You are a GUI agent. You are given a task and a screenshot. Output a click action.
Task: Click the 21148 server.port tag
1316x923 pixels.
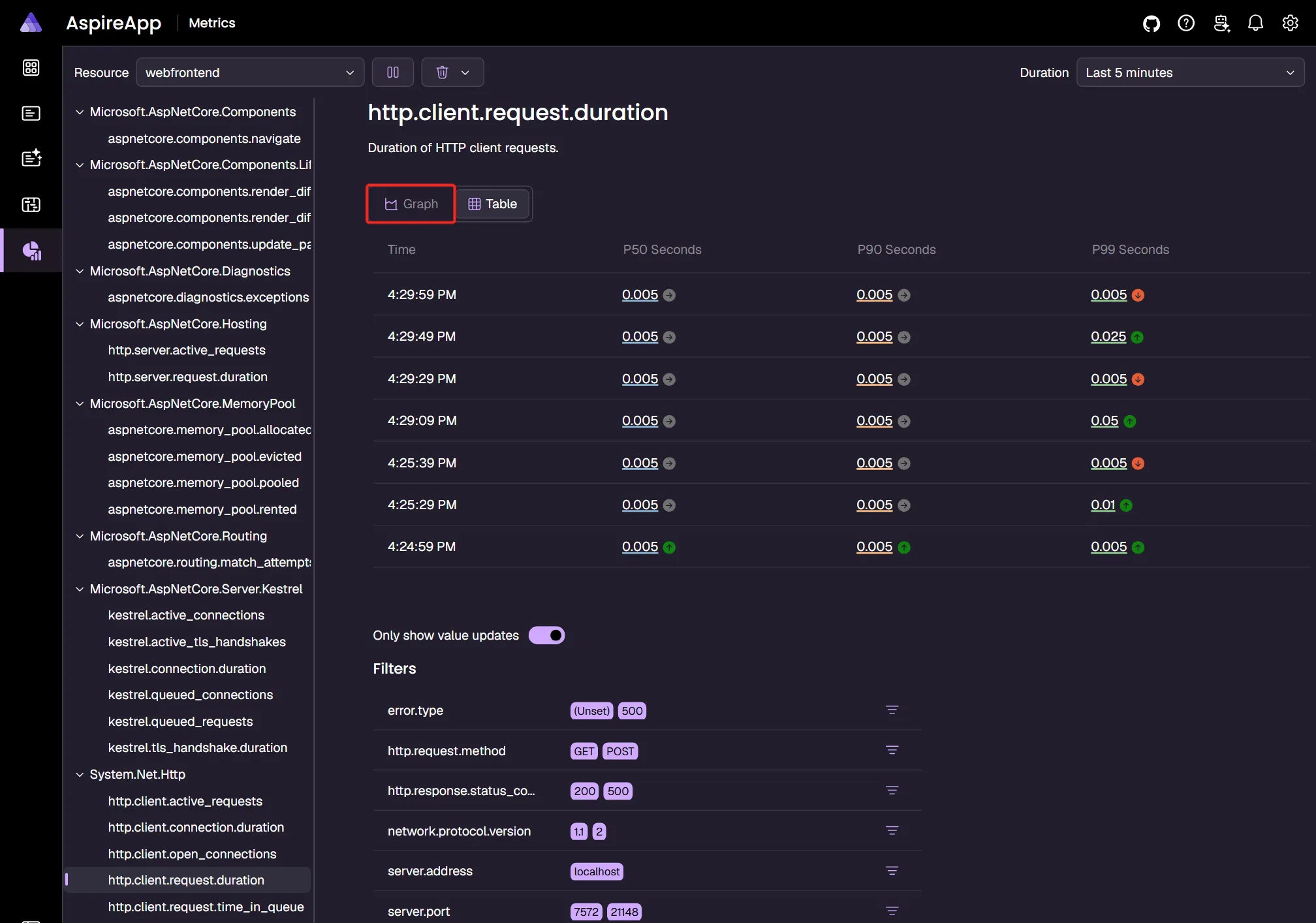click(624, 912)
